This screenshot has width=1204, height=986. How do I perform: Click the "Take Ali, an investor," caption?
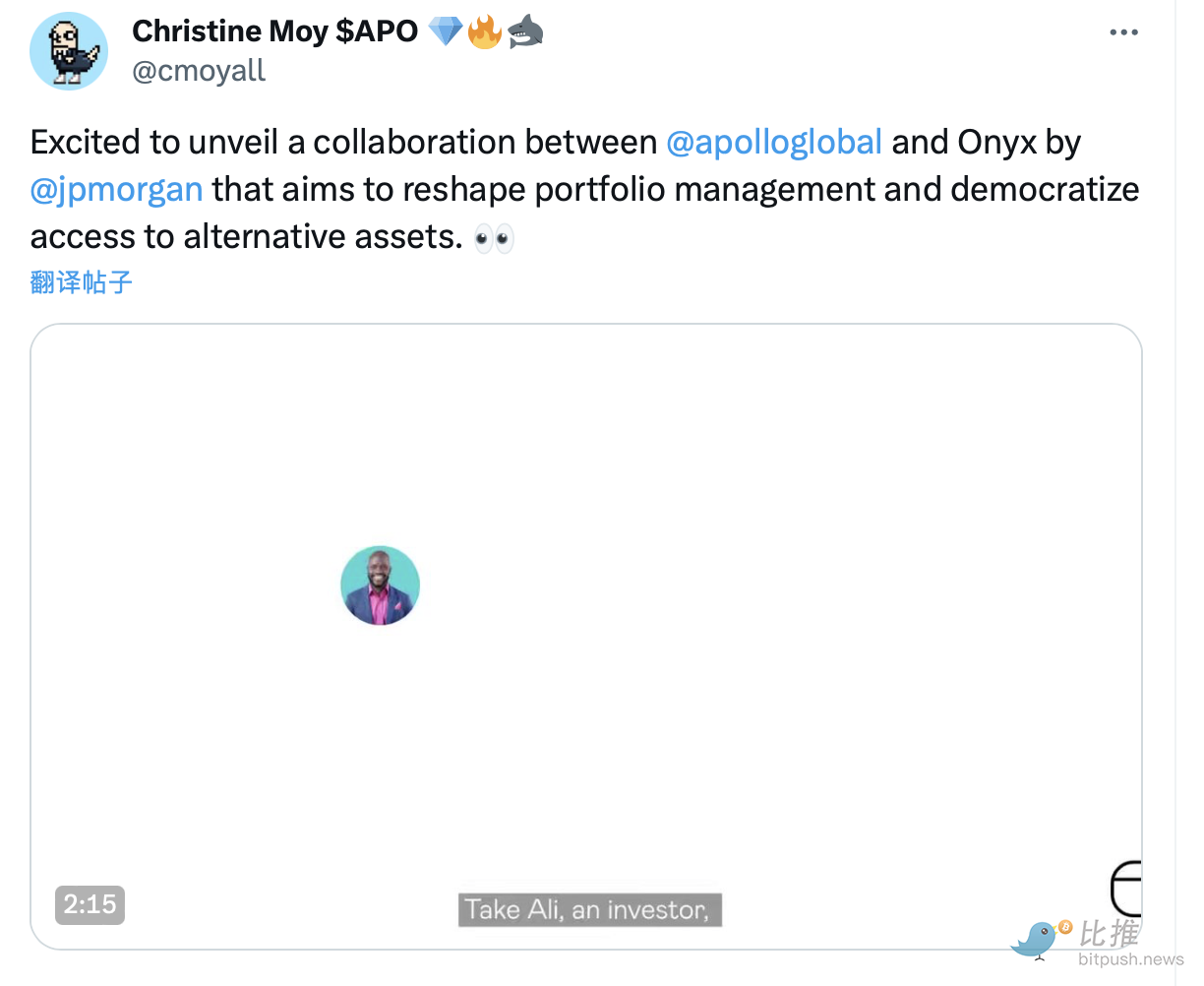coord(589,909)
